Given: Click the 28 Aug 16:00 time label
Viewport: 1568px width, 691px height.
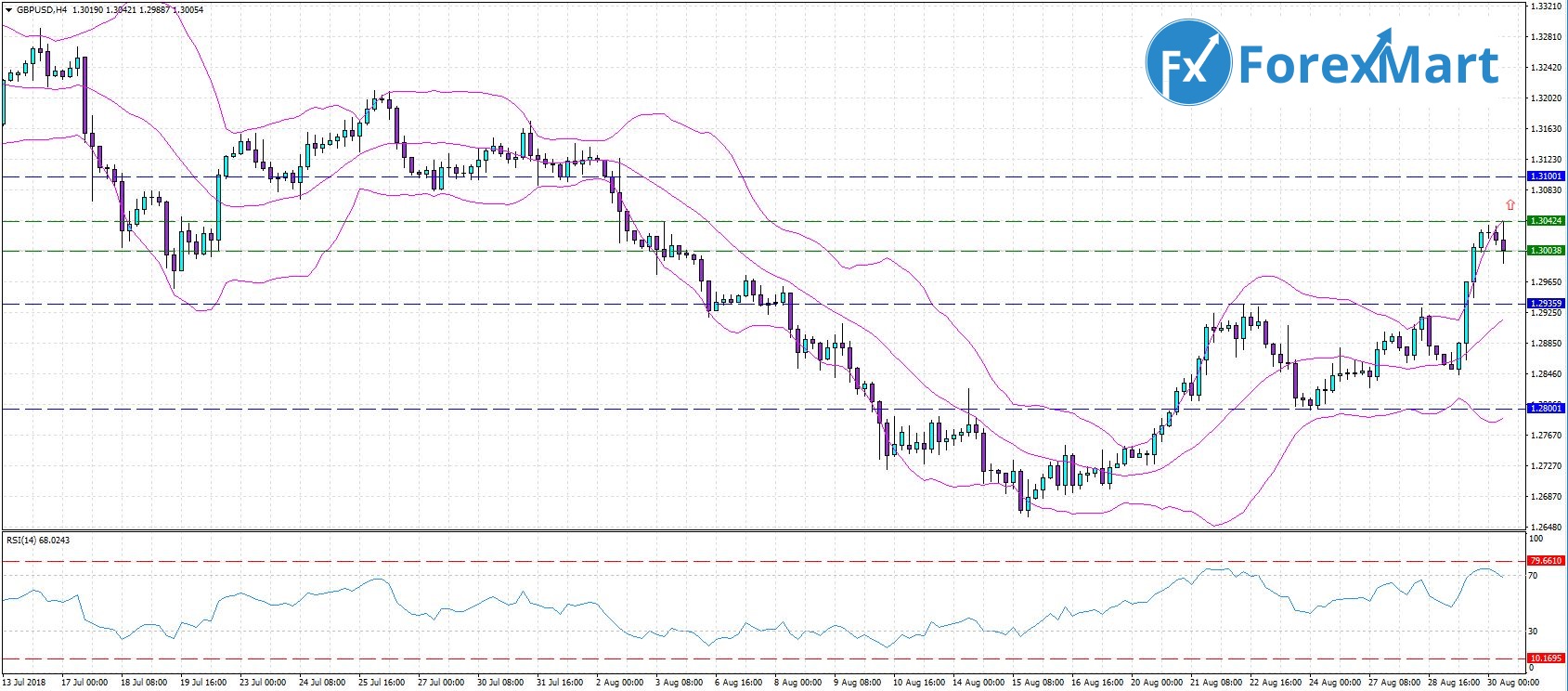Looking at the screenshot, I should click(1453, 683).
